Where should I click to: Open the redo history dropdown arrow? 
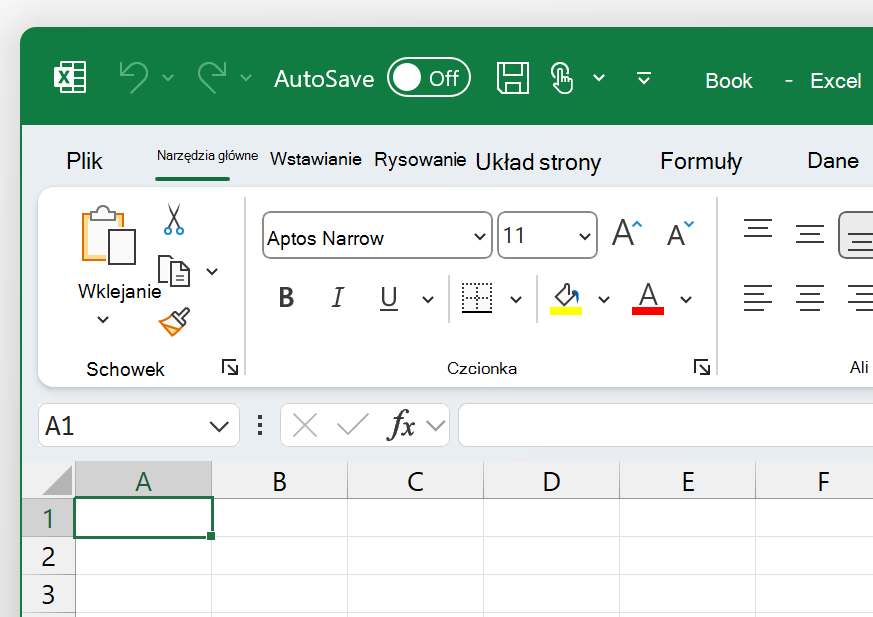[x=246, y=77]
